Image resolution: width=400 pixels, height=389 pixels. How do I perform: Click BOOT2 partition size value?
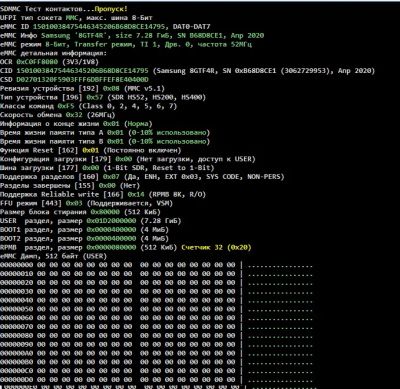(111, 239)
